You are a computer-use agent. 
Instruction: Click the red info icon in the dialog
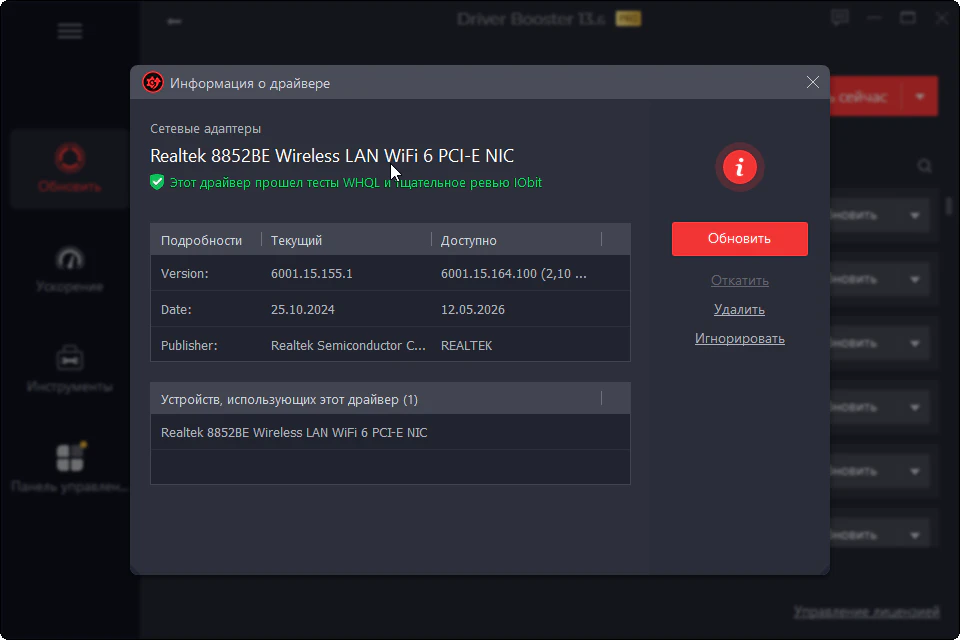(740, 167)
